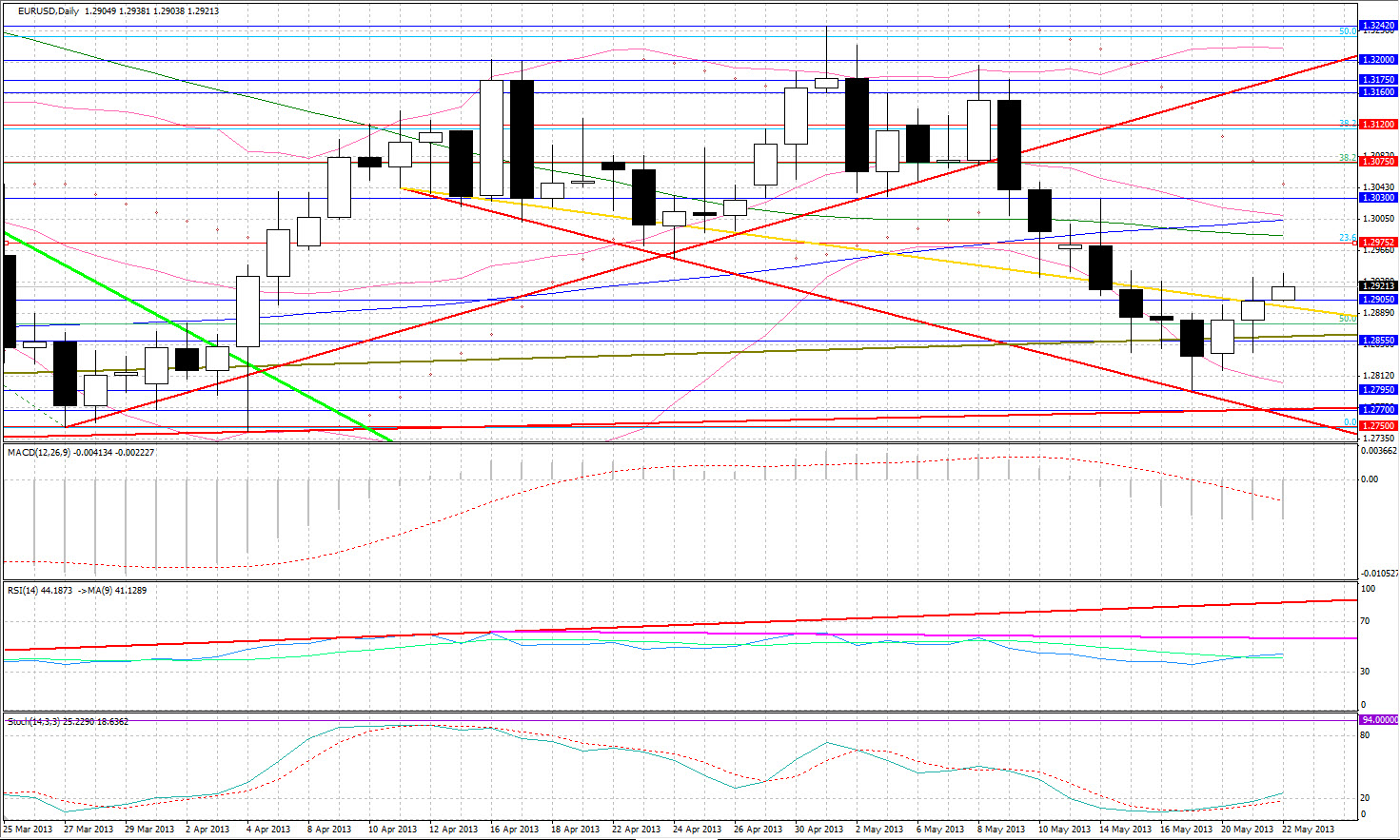Viewport: 1400px width, 840px height.
Task: Click the 1.27350 axis price value
Action: tap(1378, 438)
